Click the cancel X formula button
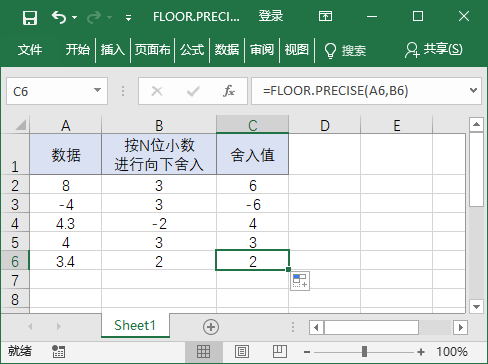488x364 pixels. coord(157,91)
